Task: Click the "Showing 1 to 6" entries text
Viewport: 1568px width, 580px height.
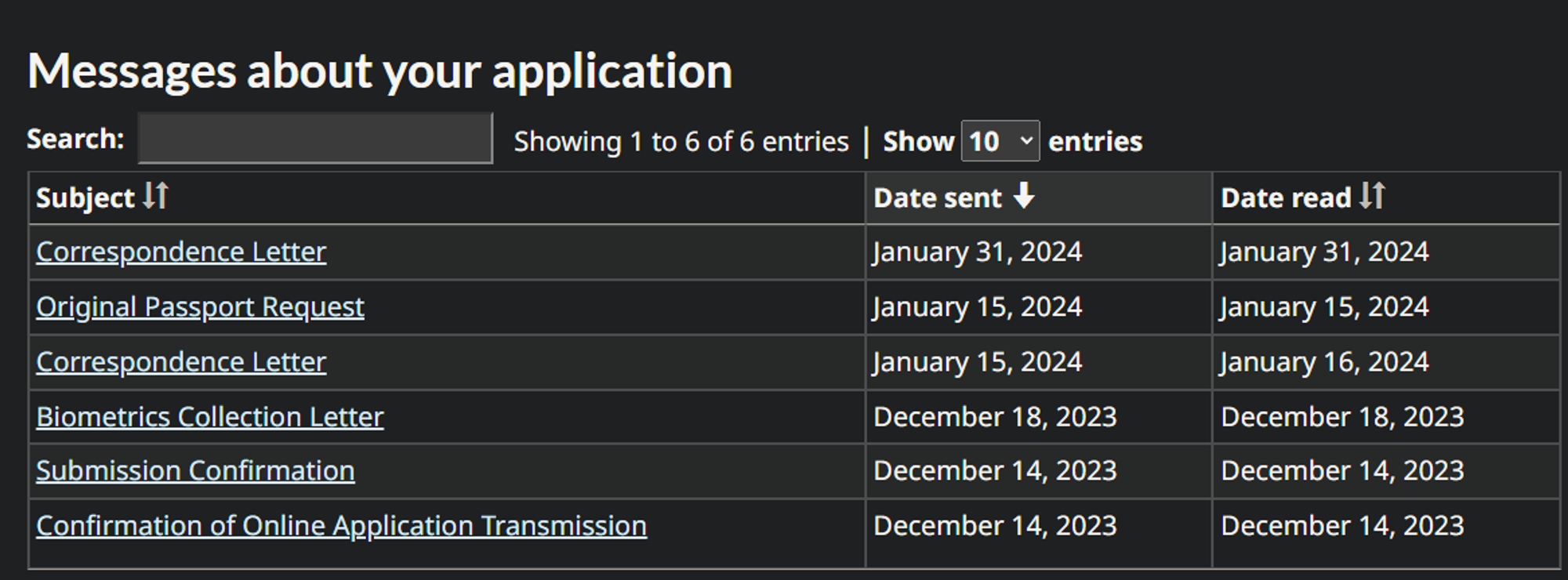Action: (x=681, y=142)
